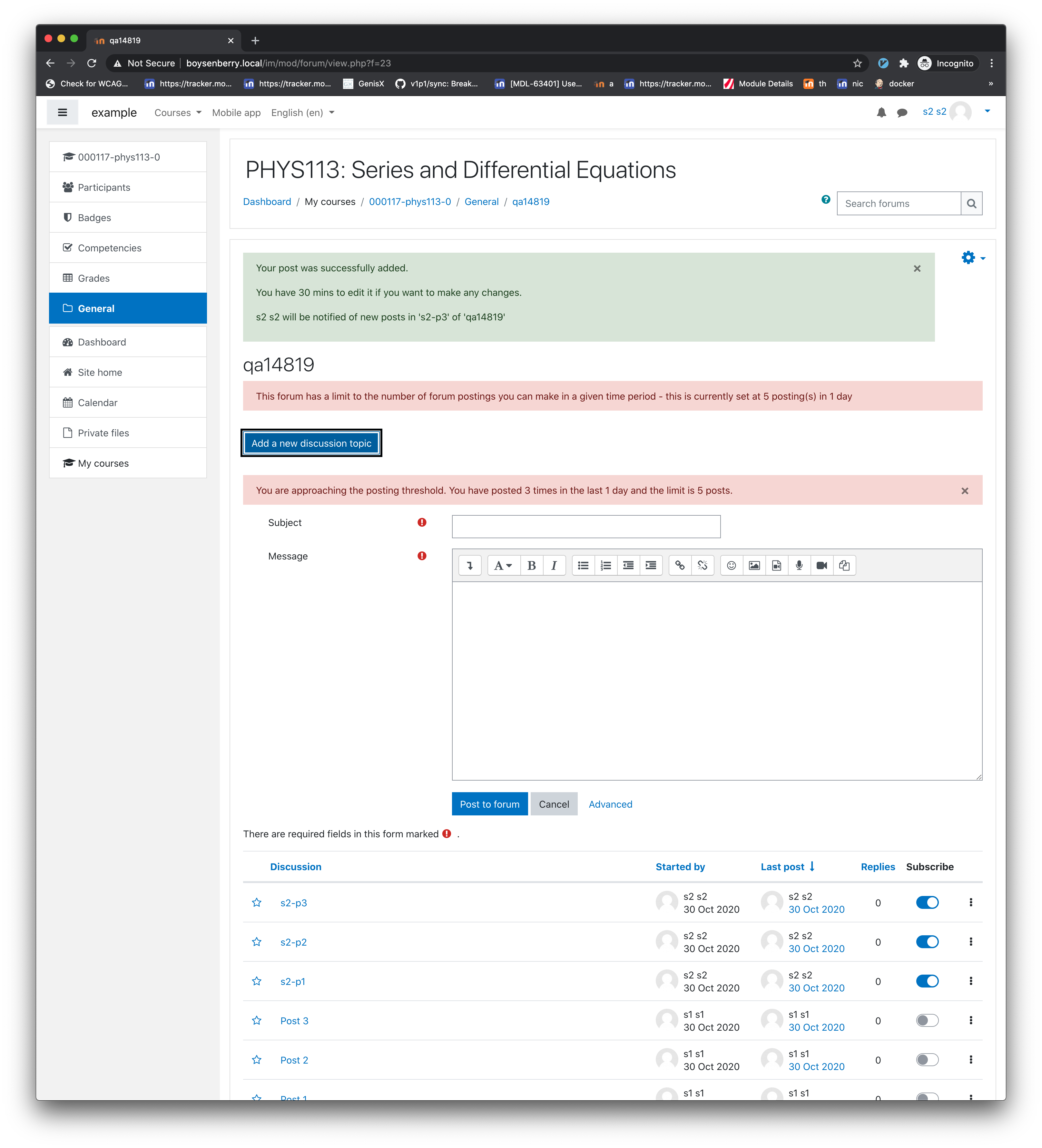1042x1148 pixels.
Task: Open Grades in the side navigation
Action: click(128, 278)
